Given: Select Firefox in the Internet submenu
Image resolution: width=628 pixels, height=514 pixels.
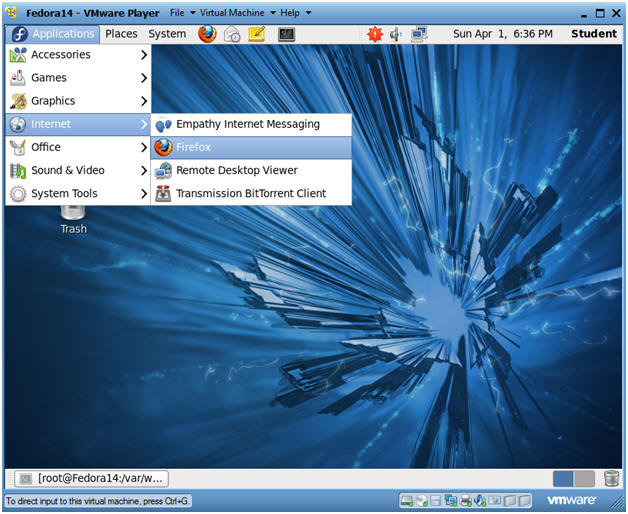Looking at the screenshot, I should coord(251,147).
